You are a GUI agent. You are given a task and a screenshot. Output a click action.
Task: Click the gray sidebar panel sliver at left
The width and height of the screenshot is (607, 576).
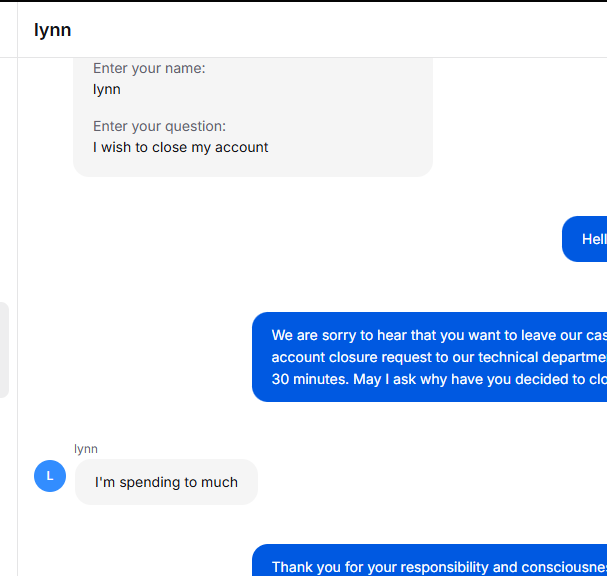coord(4,350)
